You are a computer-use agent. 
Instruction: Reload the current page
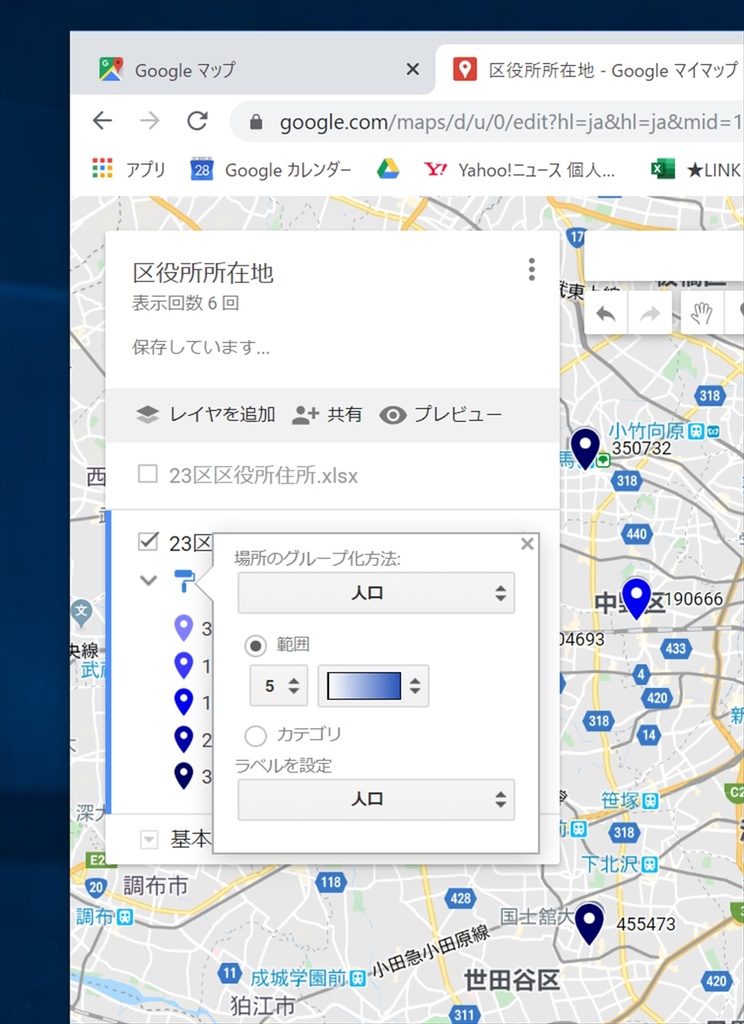click(197, 121)
